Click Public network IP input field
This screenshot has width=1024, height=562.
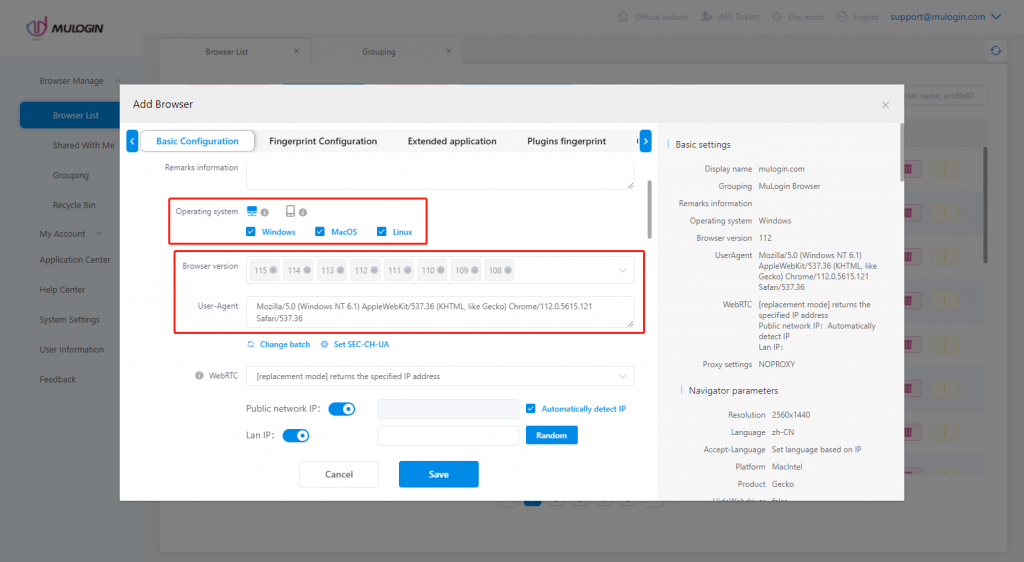click(x=448, y=409)
